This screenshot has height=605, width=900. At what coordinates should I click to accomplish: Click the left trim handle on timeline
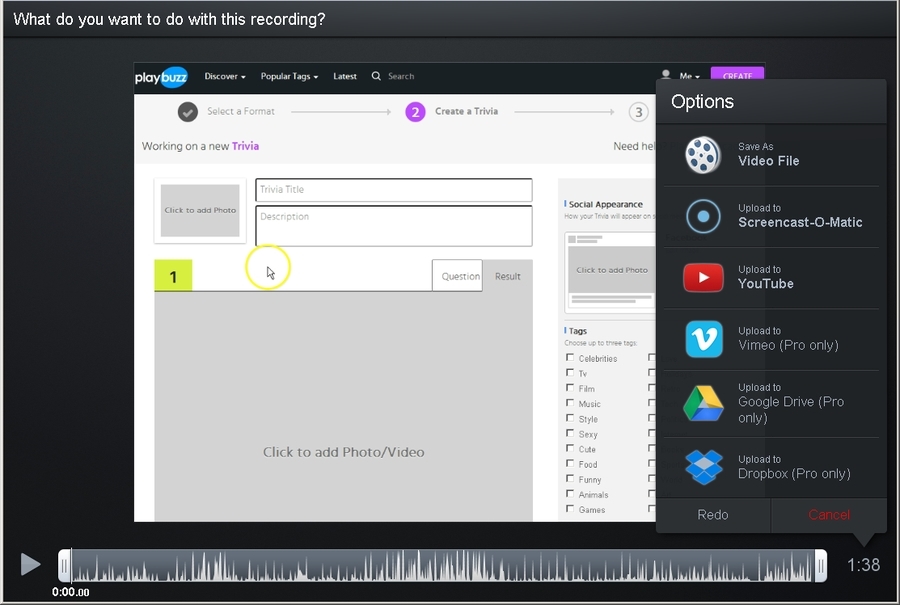64,566
